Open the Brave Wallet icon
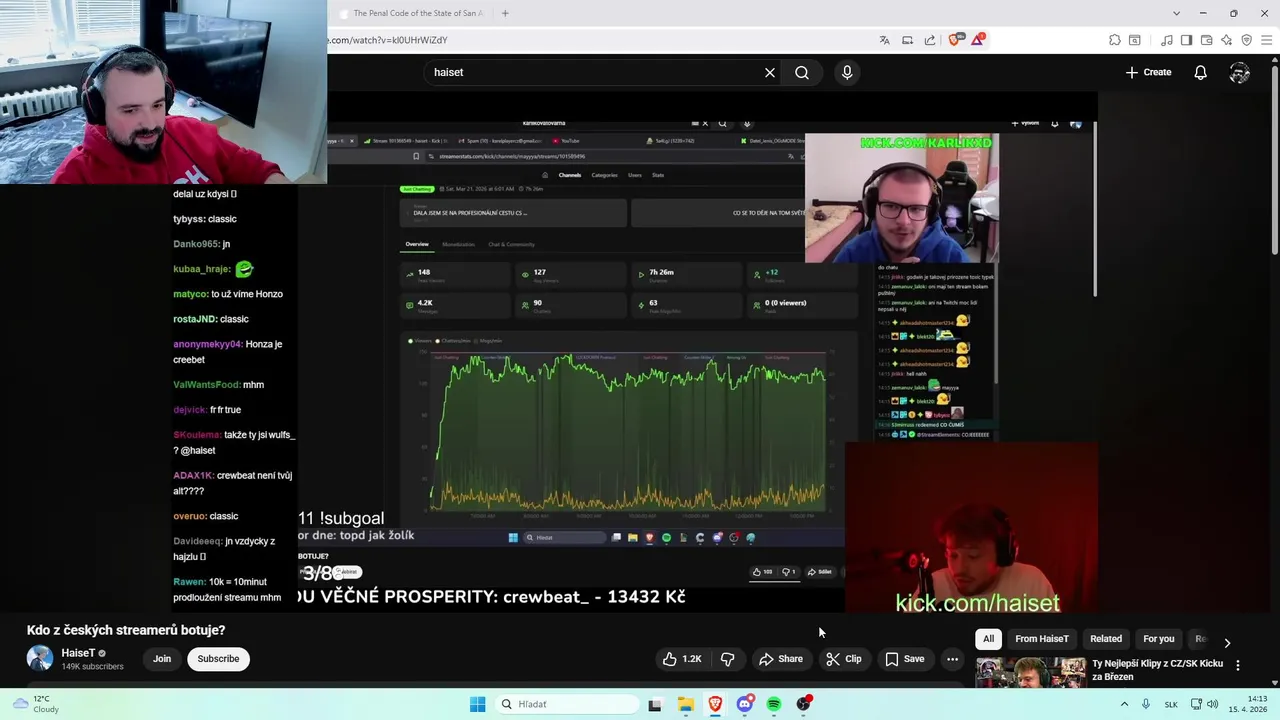 (x=1206, y=40)
